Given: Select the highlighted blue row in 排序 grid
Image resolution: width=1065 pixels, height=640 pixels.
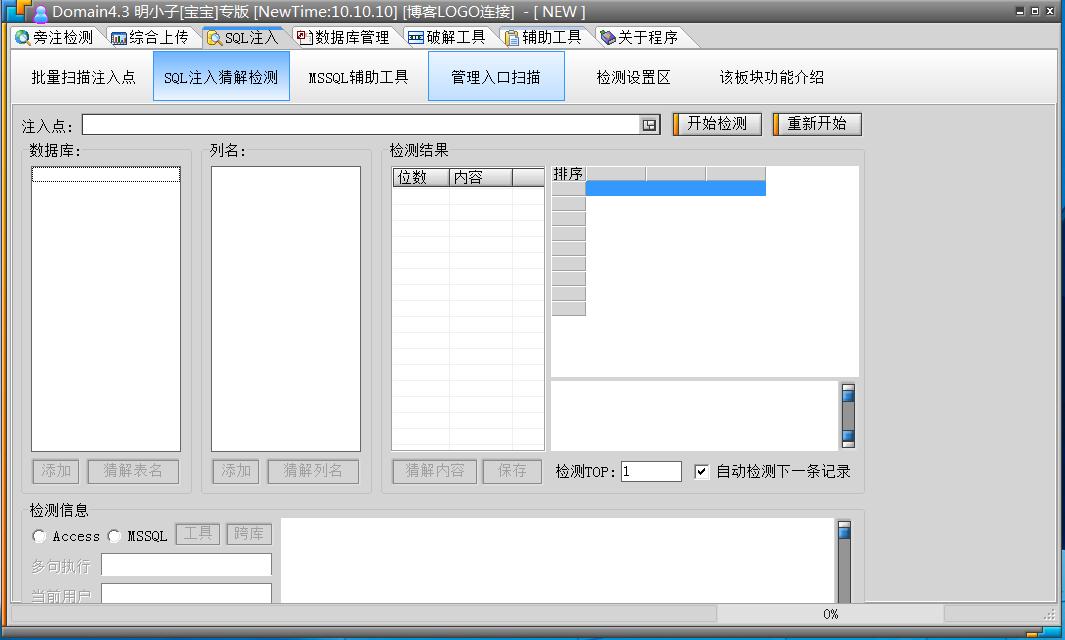Looking at the screenshot, I should coord(676,188).
